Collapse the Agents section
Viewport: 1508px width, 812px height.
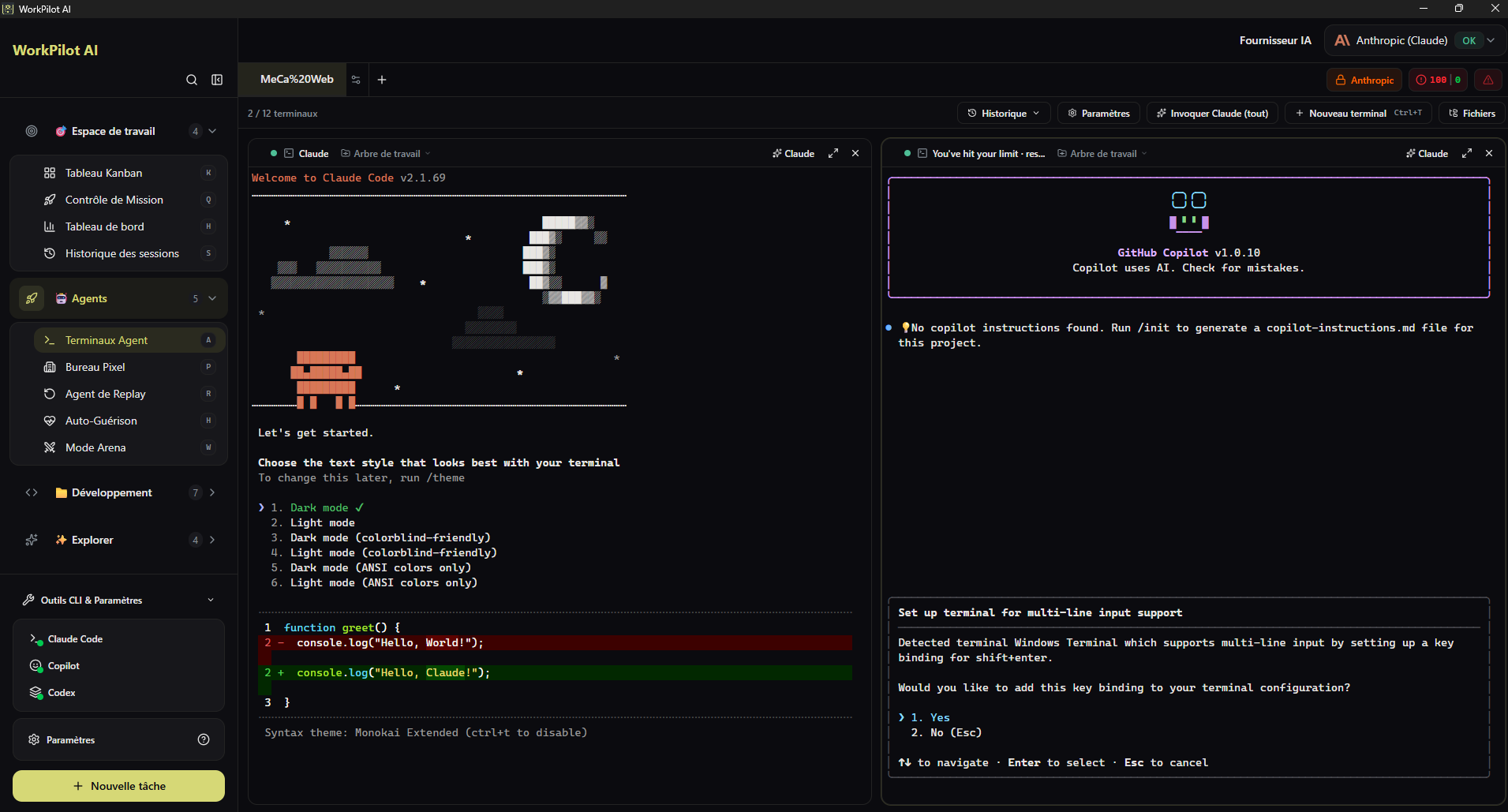coord(212,298)
